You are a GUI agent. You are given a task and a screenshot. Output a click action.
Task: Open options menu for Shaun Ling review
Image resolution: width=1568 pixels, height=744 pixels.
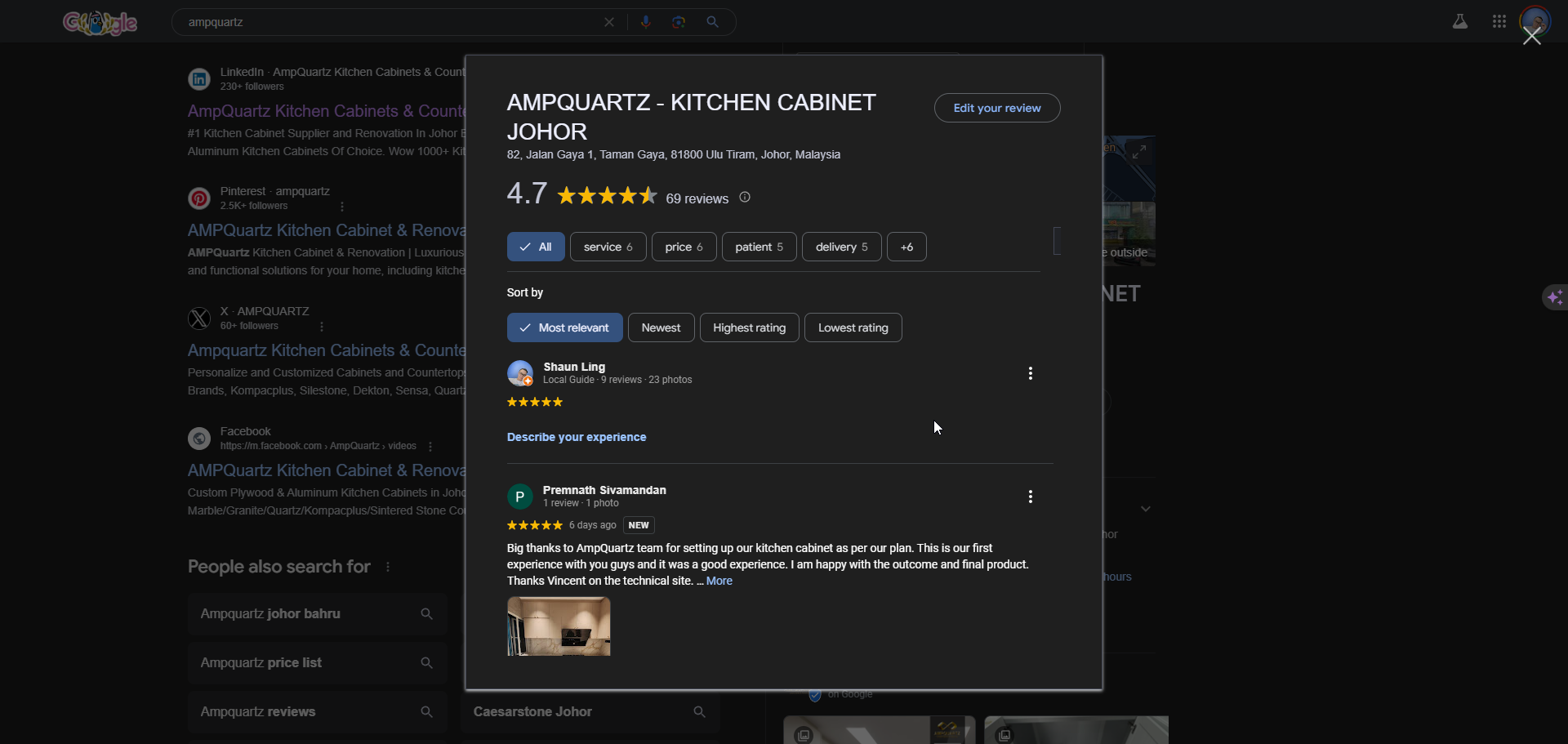pos(1031,373)
